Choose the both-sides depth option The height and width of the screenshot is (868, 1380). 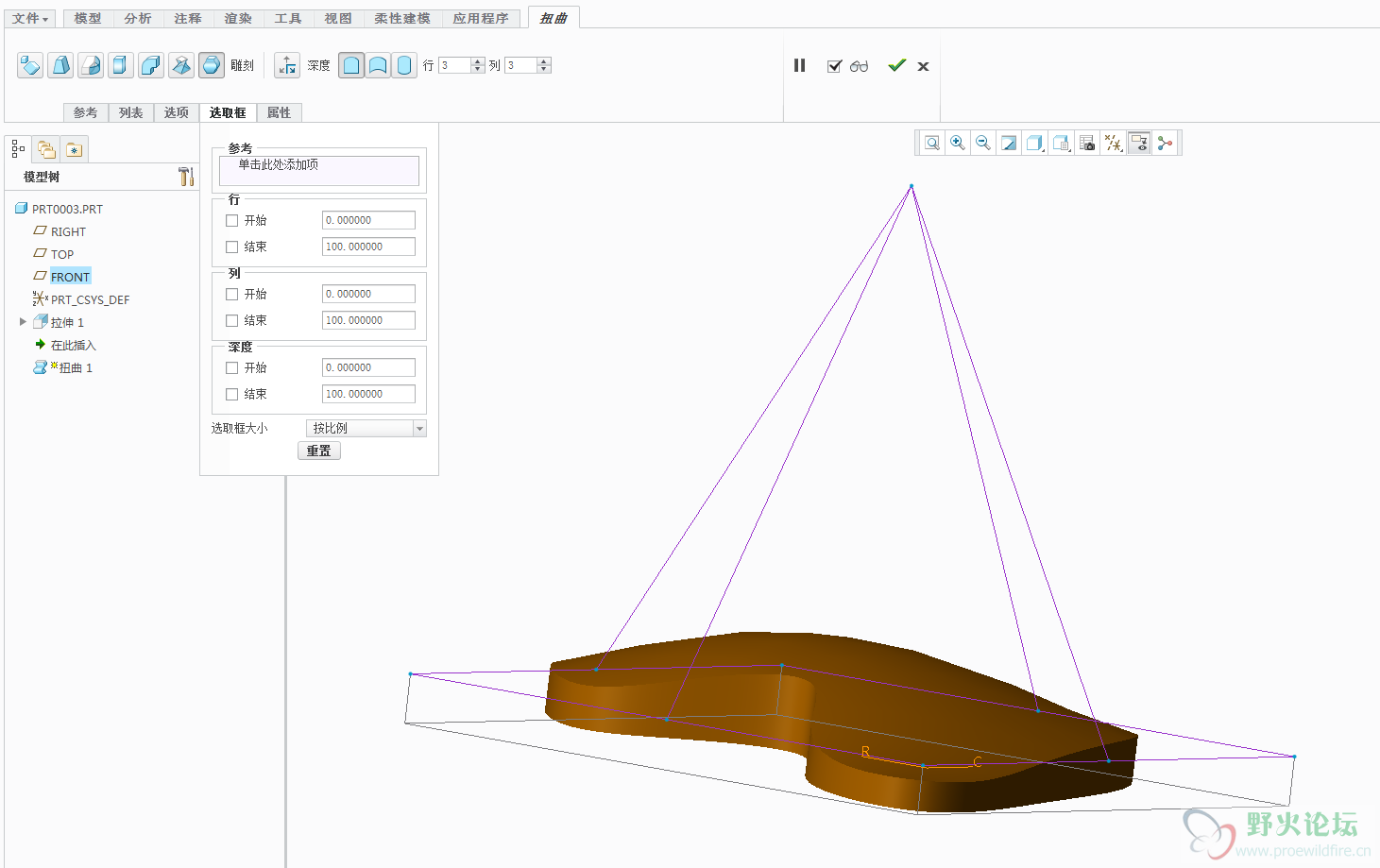point(378,65)
